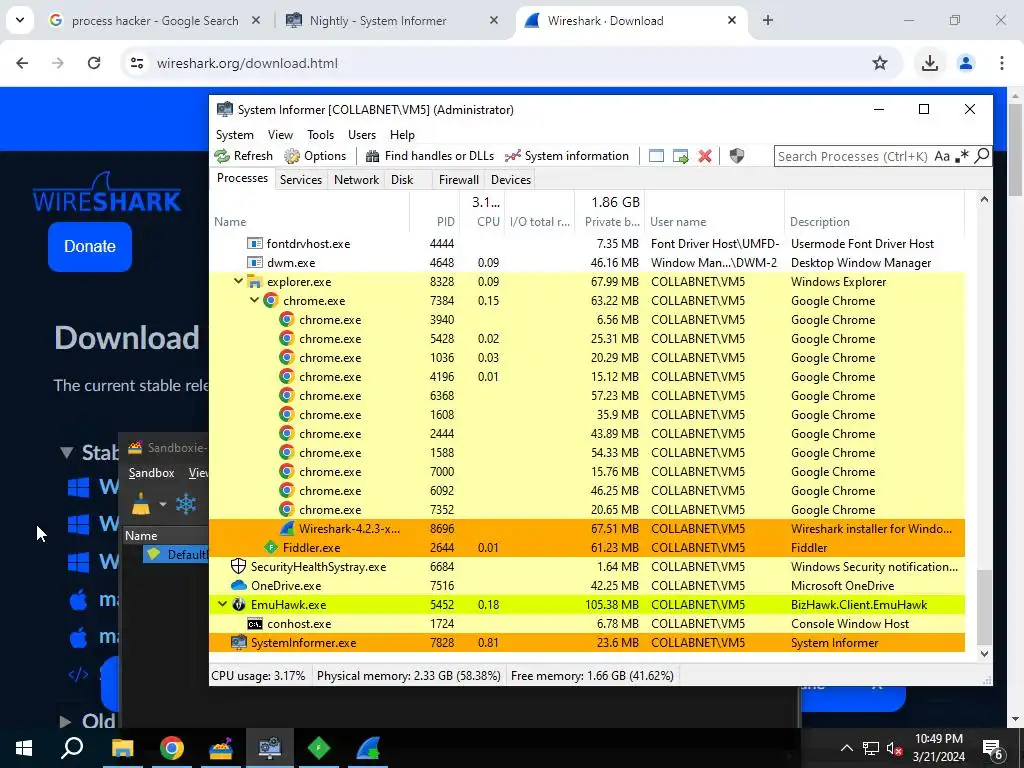Click the shield icon in toolbar
The height and width of the screenshot is (768, 1024).
737,155
